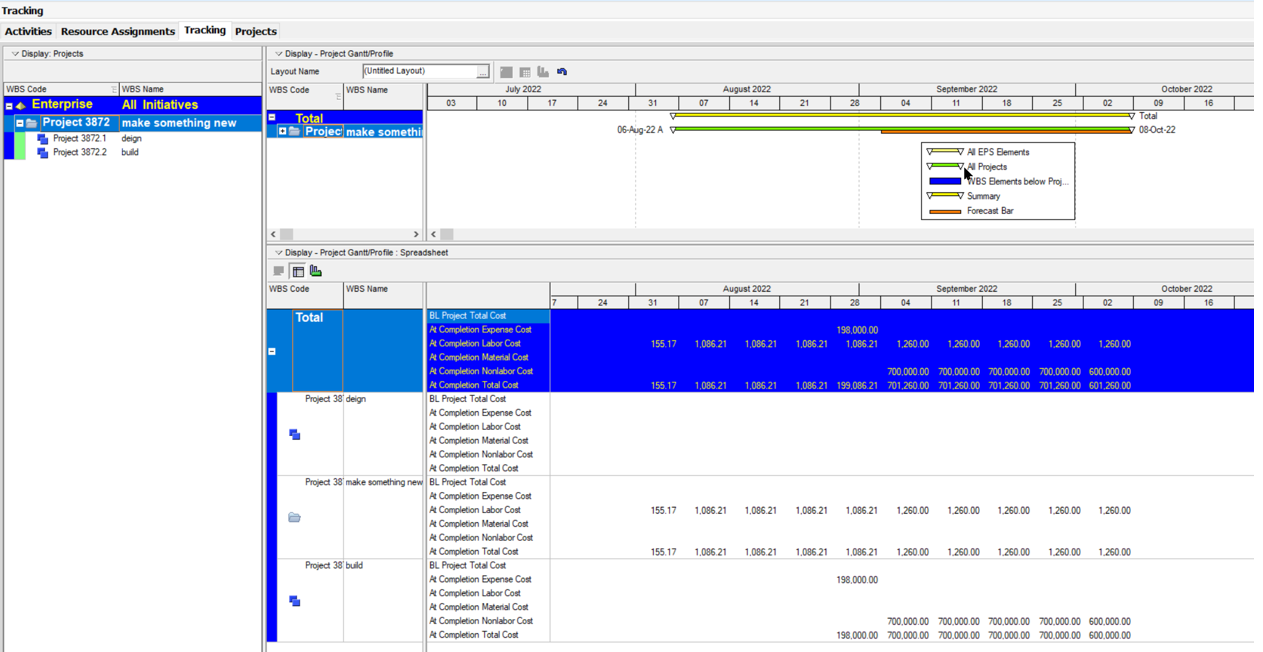Select the green profile chart icon in Spreadsheet toolbar
Image resolution: width=1263 pixels, height=652 pixels.
pos(316,271)
